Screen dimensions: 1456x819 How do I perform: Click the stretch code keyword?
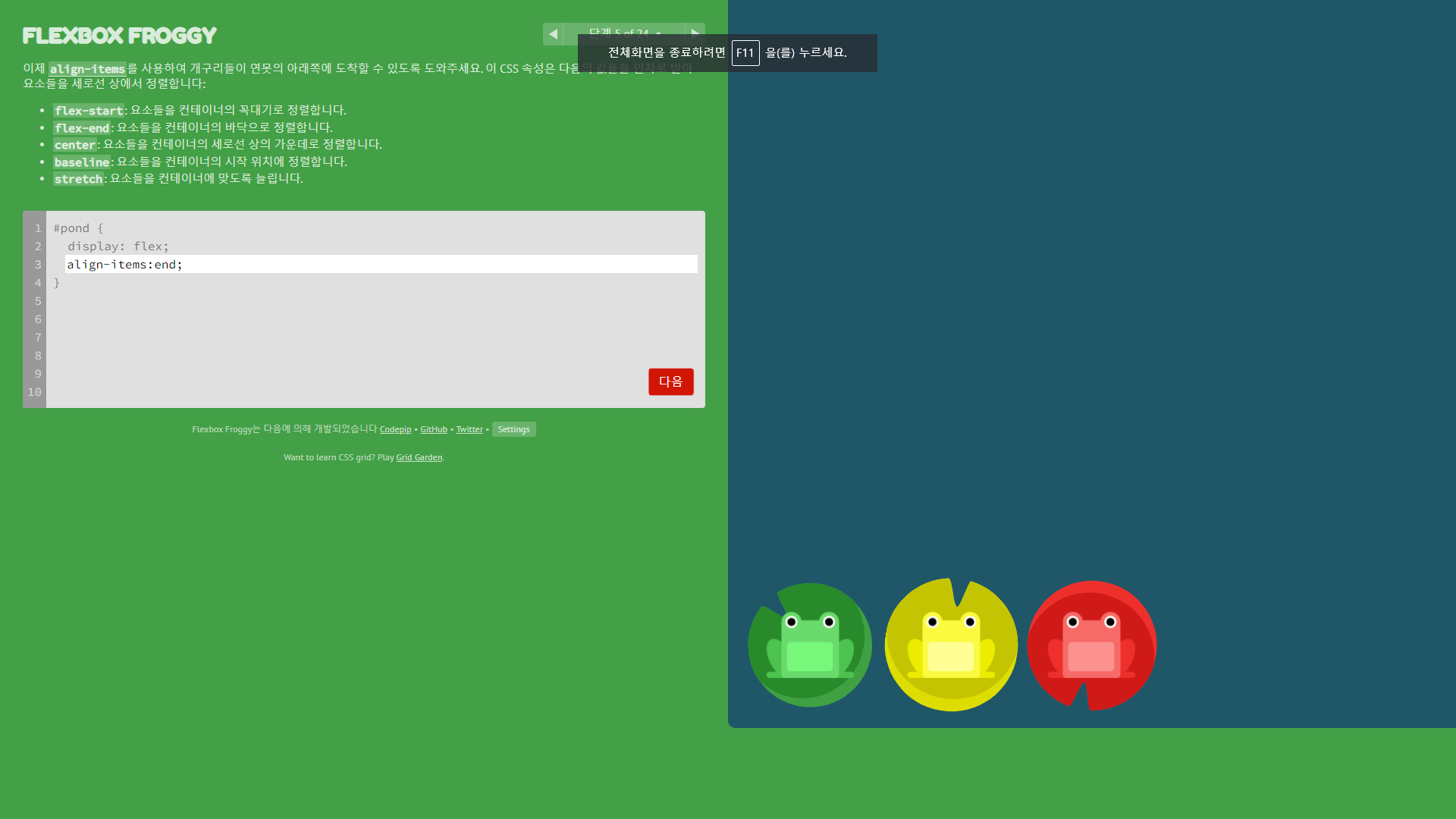78,179
